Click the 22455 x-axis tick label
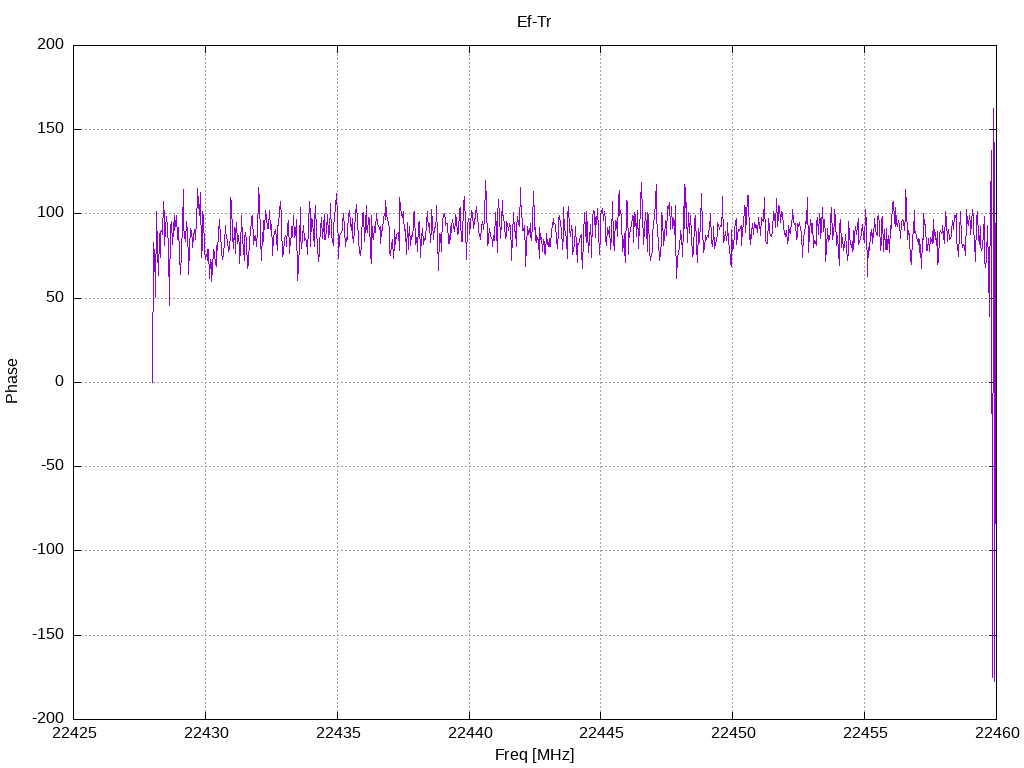This screenshot has width=1024, height=768. pos(864,734)
